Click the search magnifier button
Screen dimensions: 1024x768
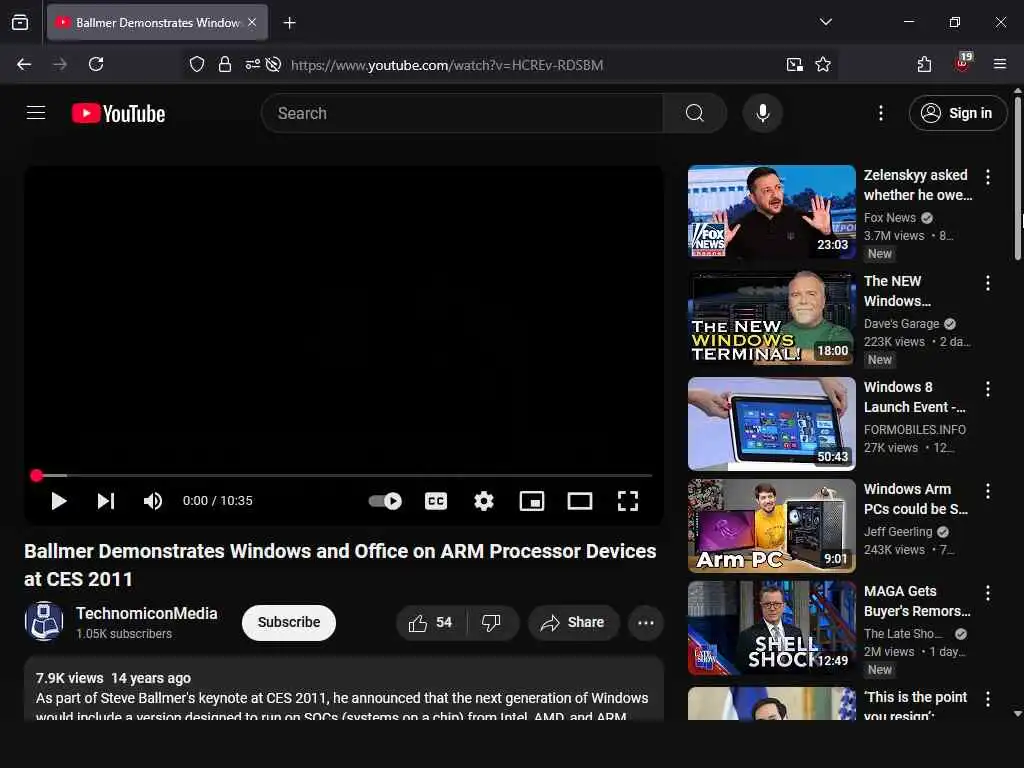694,113
